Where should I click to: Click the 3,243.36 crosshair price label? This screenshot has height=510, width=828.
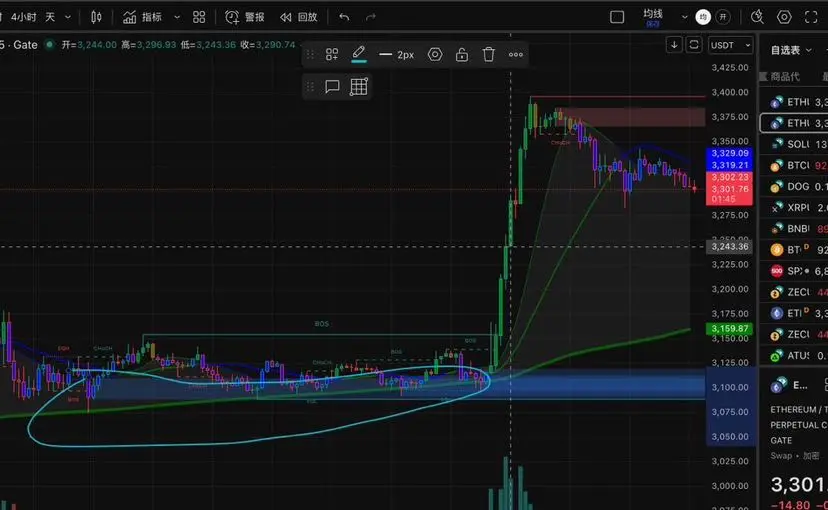coord(729,247)
